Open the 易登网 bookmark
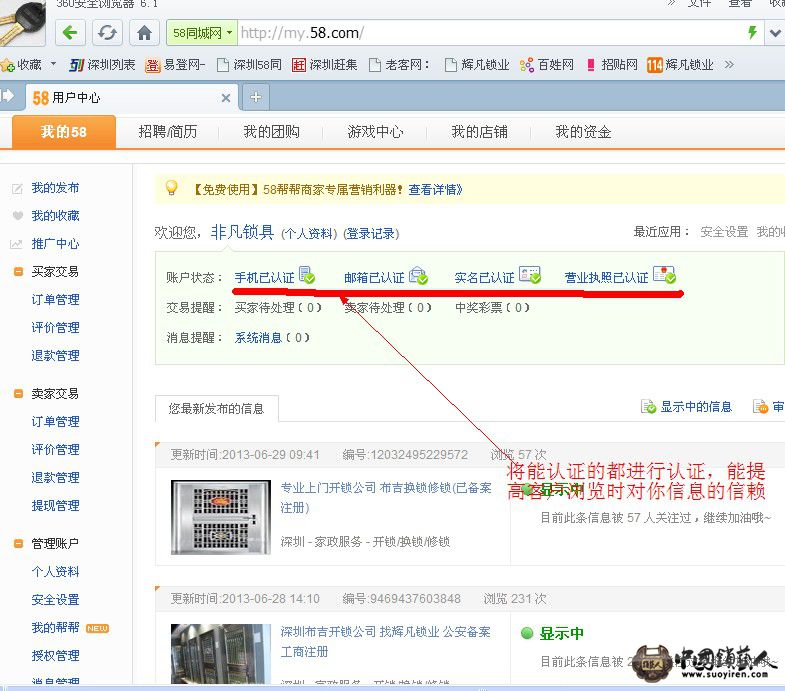The height and width of the screenshot is (691, 785). pyautogui.click(x=175, y=65)
